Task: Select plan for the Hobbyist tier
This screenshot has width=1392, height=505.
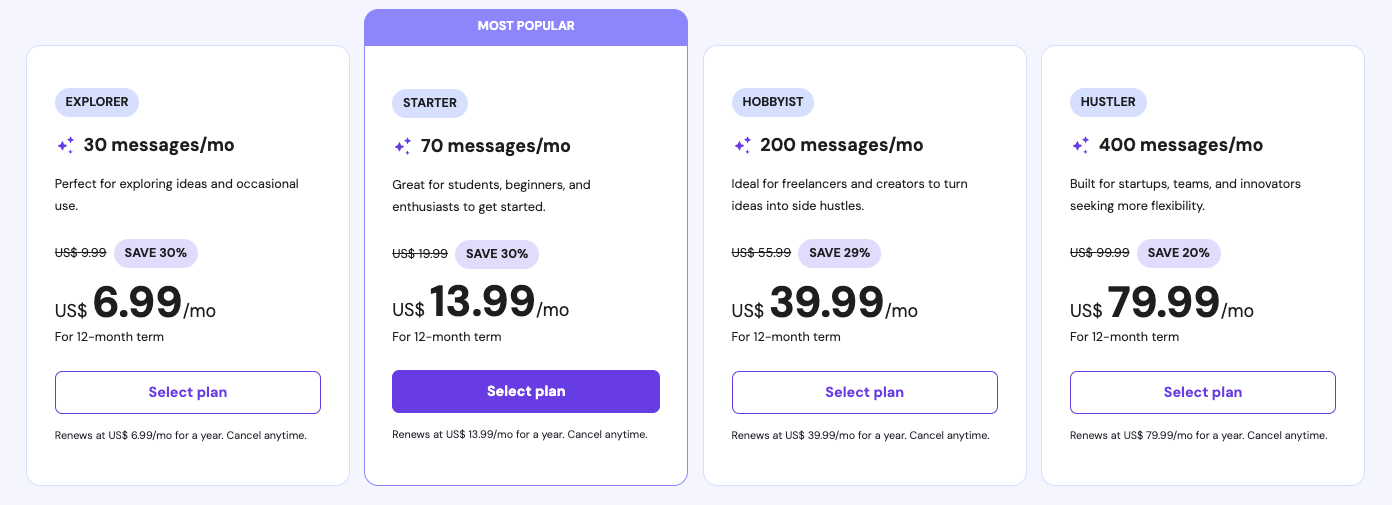Action: point(864,392)
